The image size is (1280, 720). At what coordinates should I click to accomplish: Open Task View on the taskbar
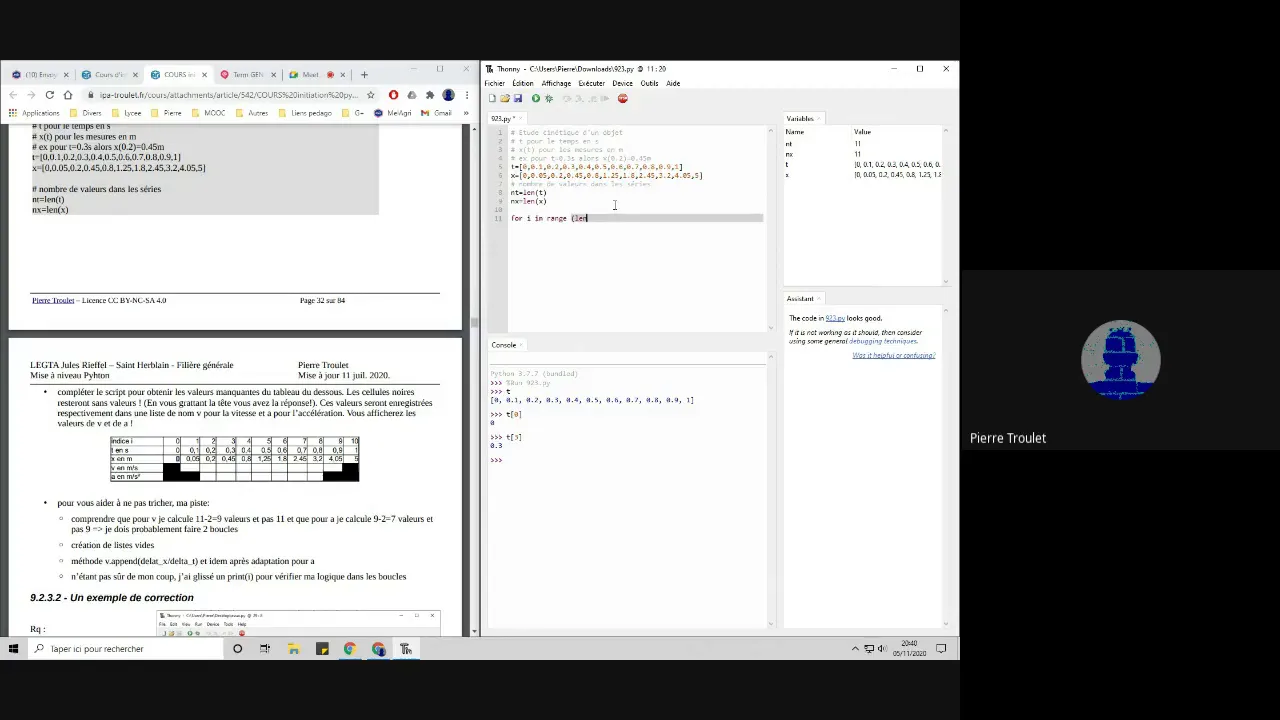tap(265, 649)
